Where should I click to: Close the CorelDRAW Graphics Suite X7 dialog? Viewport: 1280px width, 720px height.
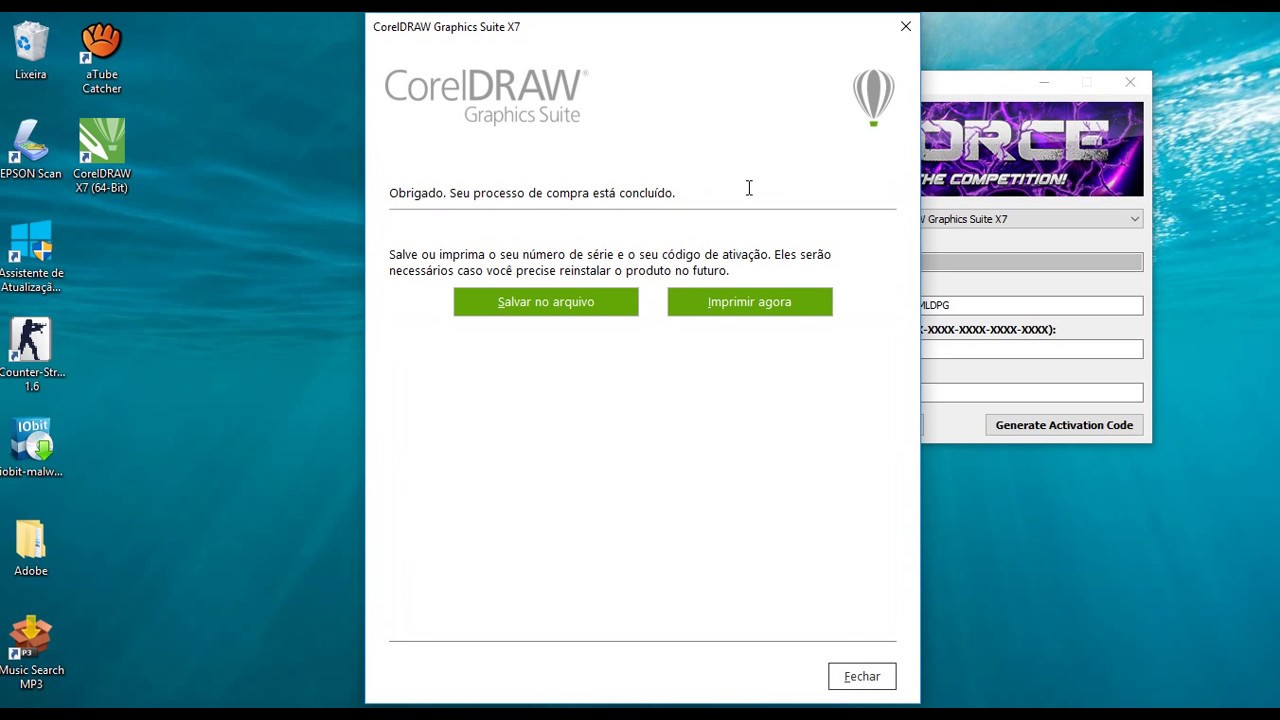click(x=906, y=27)
